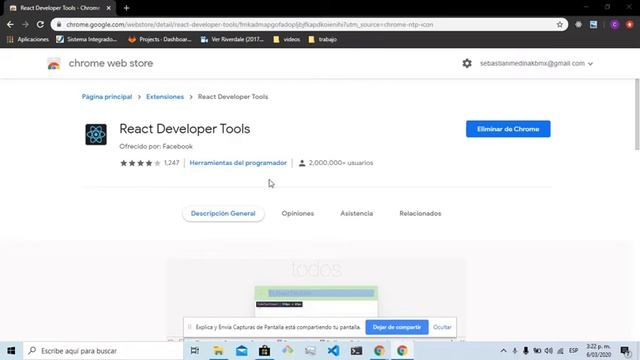Open the Projects Dashboard bookmark

[160, 40]
